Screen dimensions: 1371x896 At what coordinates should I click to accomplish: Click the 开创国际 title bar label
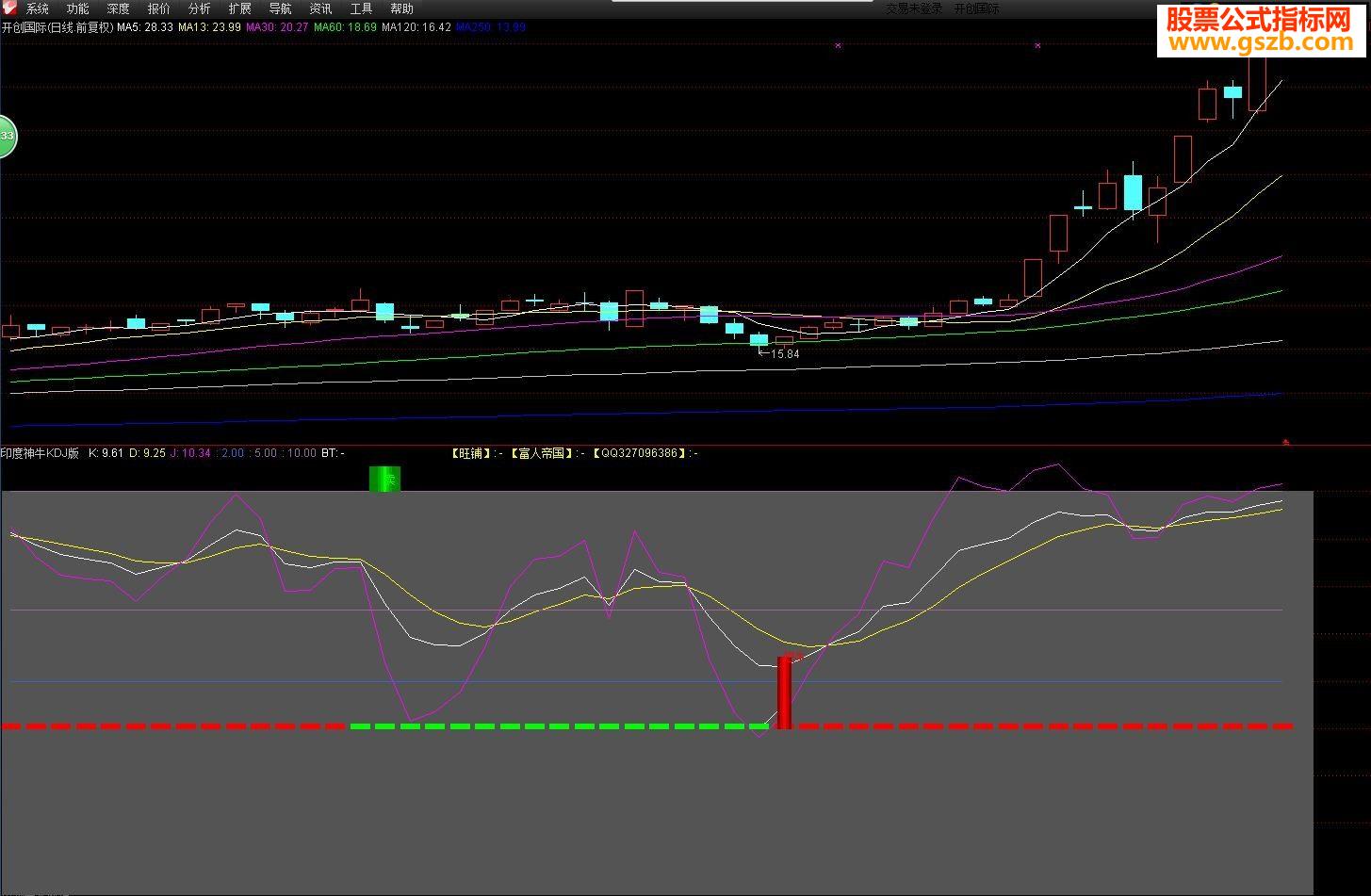coord(977,8)
